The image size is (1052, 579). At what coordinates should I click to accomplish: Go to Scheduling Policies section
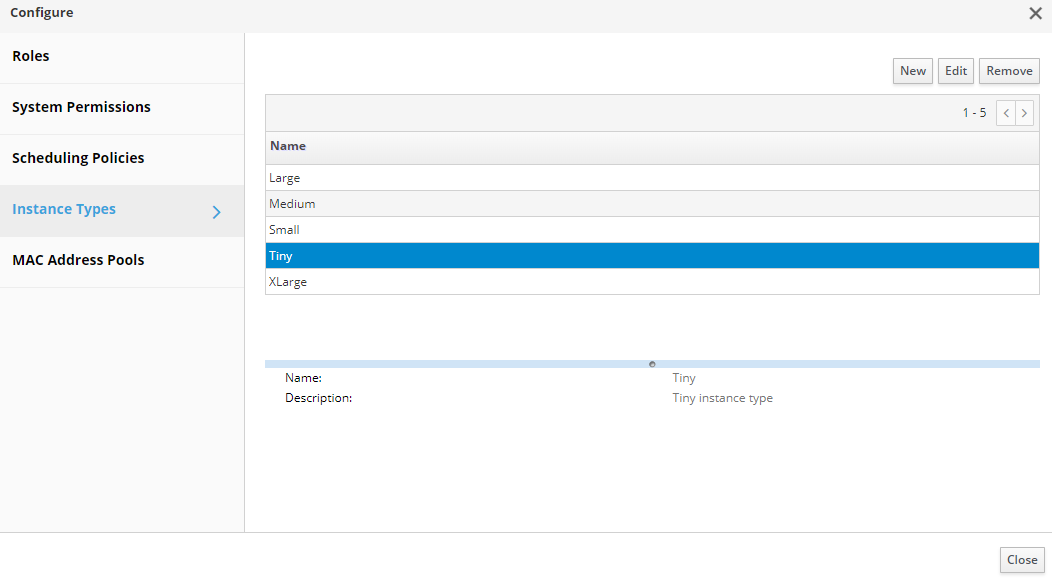(78, 159)
